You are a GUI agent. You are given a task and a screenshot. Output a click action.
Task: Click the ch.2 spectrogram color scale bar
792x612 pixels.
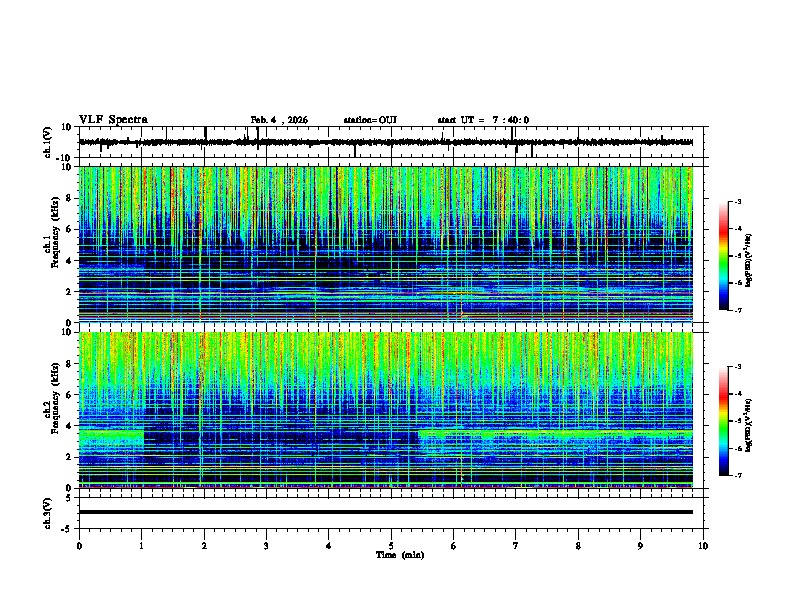(x=724, y=421)
